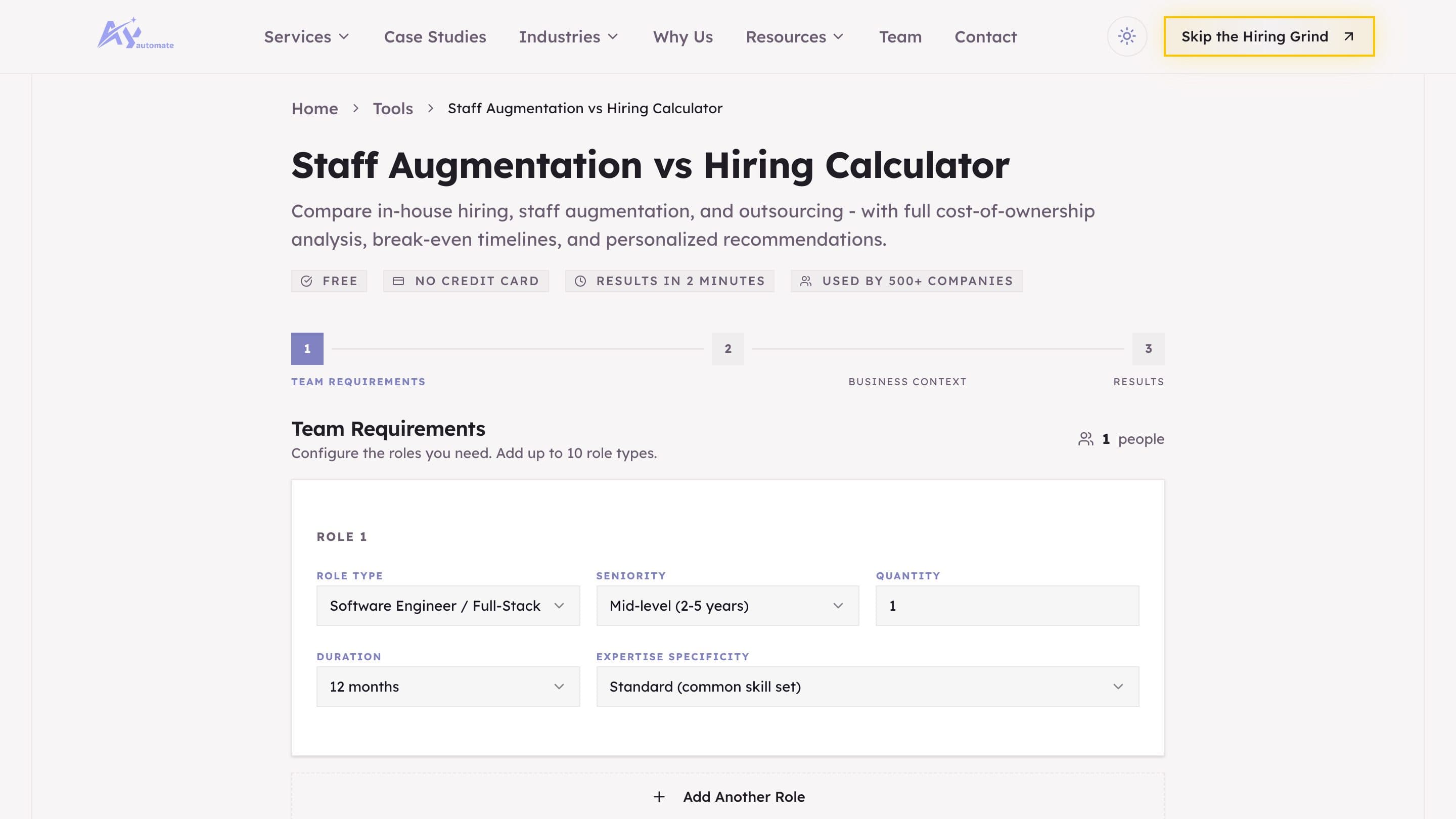Image resolution: width=1456 pixels, height=819 pixels.
Task: Click the people icon beside 1 people
Action: click(x=1085, y=439)
